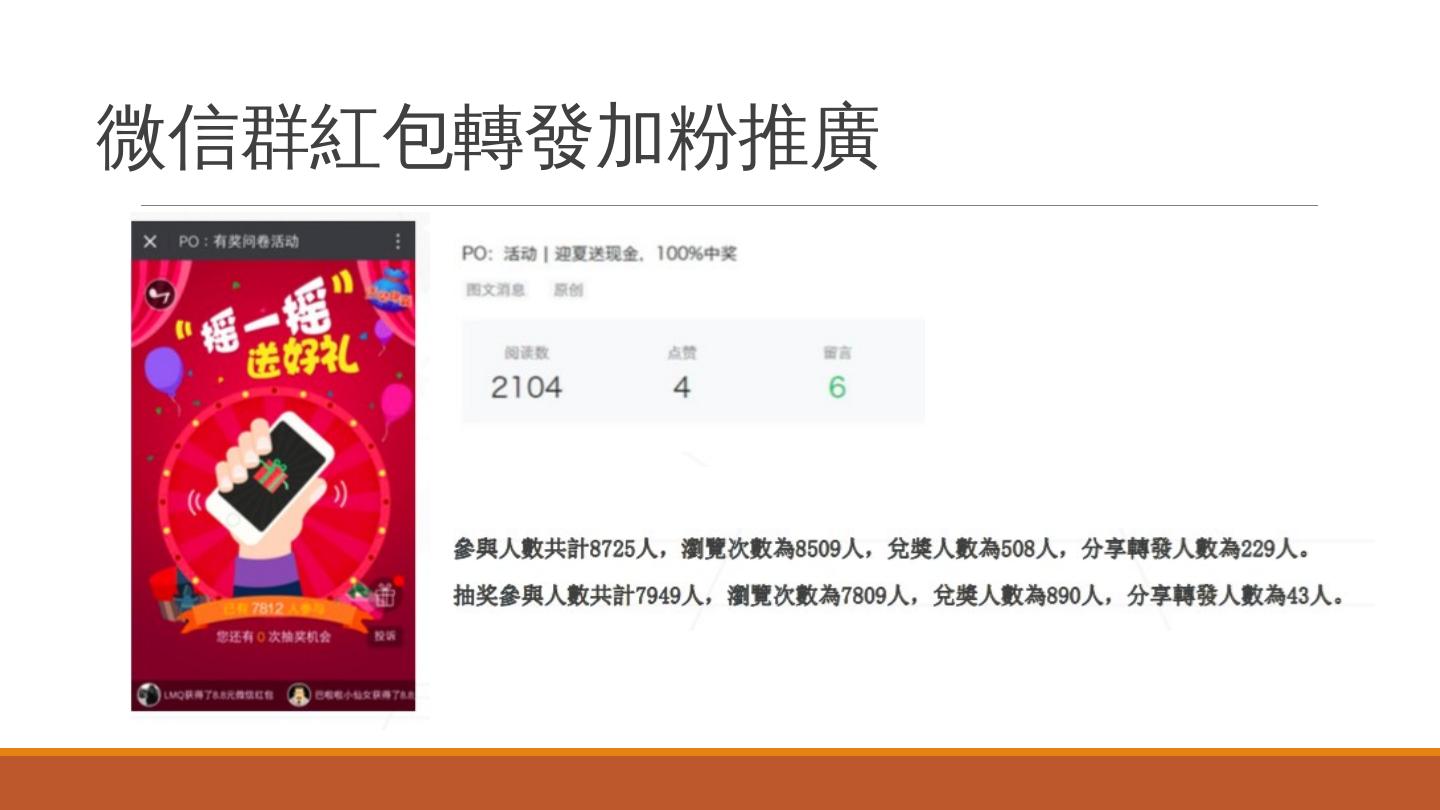Tap the round logo icon at top left

coord(160,294)
